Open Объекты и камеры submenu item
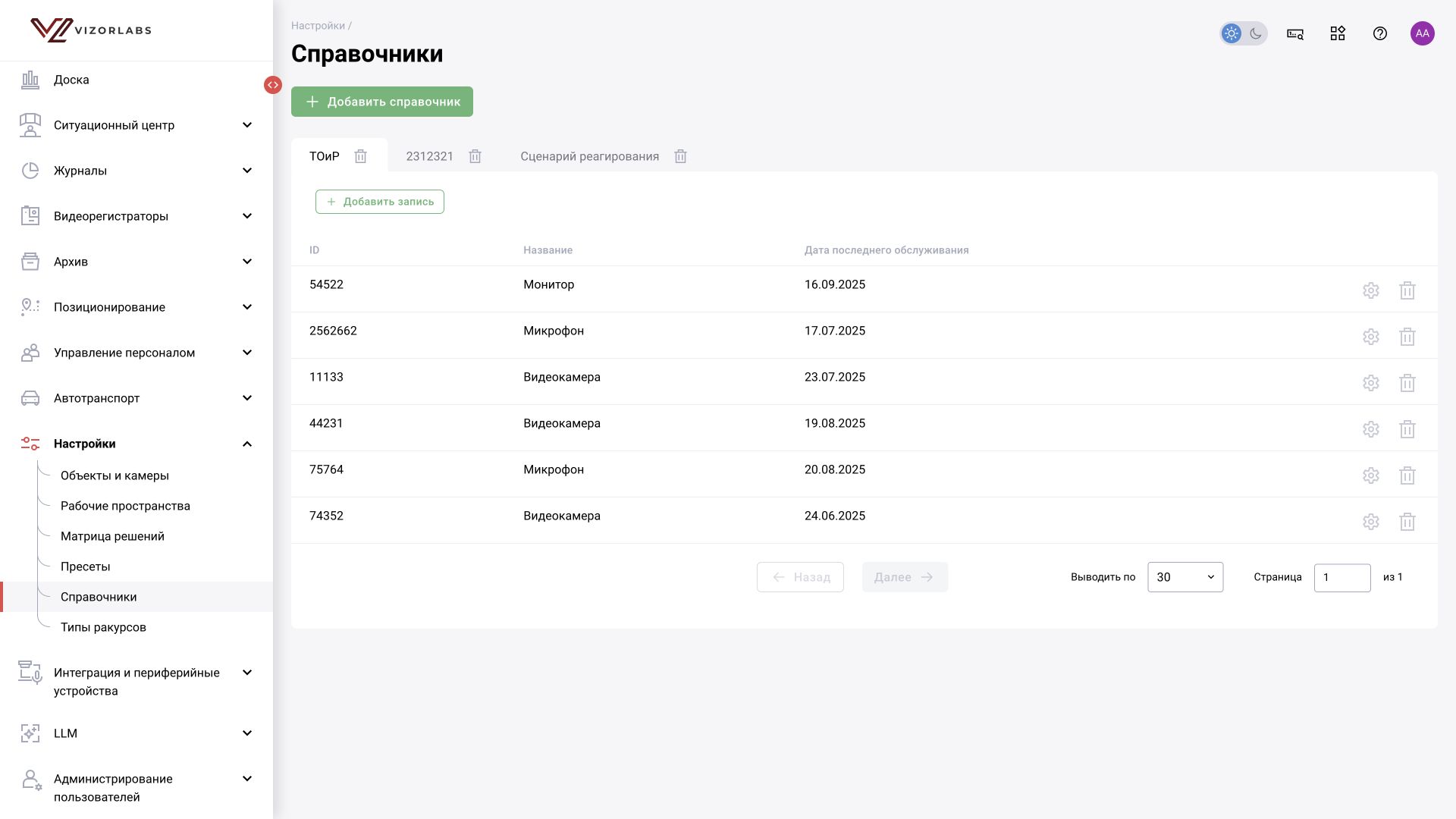Image resolution: width=1456 pixels, height=819 pixels. [x=115, y=475]
